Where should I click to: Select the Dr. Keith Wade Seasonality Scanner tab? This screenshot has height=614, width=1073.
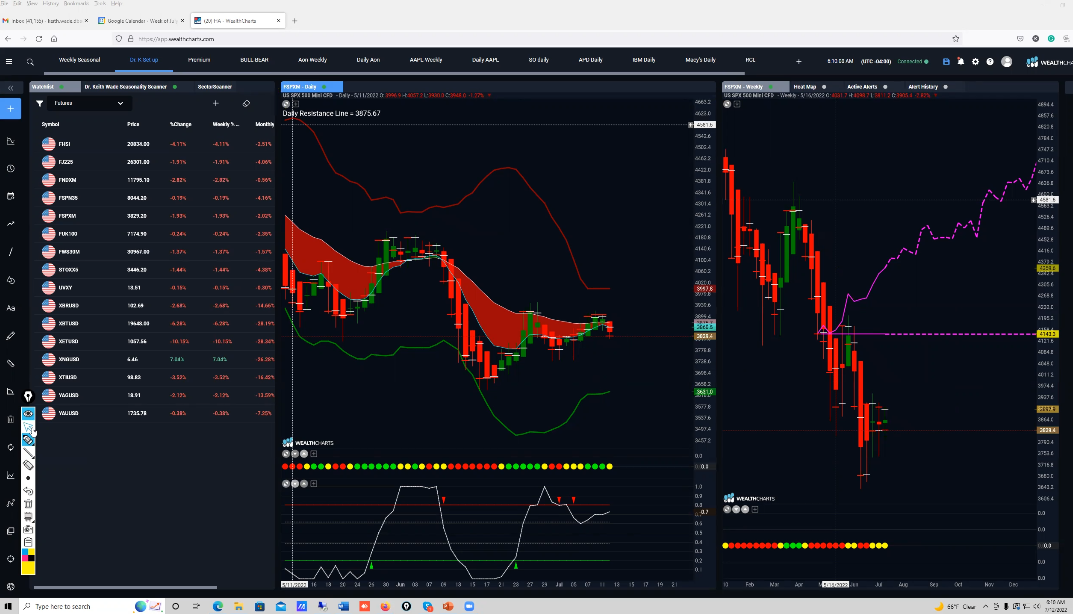coord(126,87)
